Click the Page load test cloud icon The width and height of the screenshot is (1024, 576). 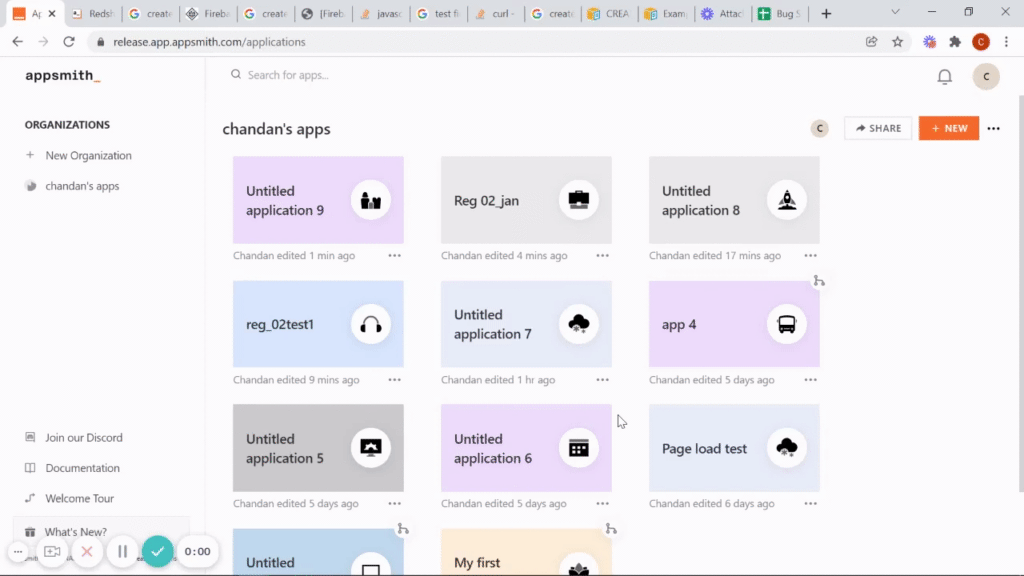click(786, 448)
